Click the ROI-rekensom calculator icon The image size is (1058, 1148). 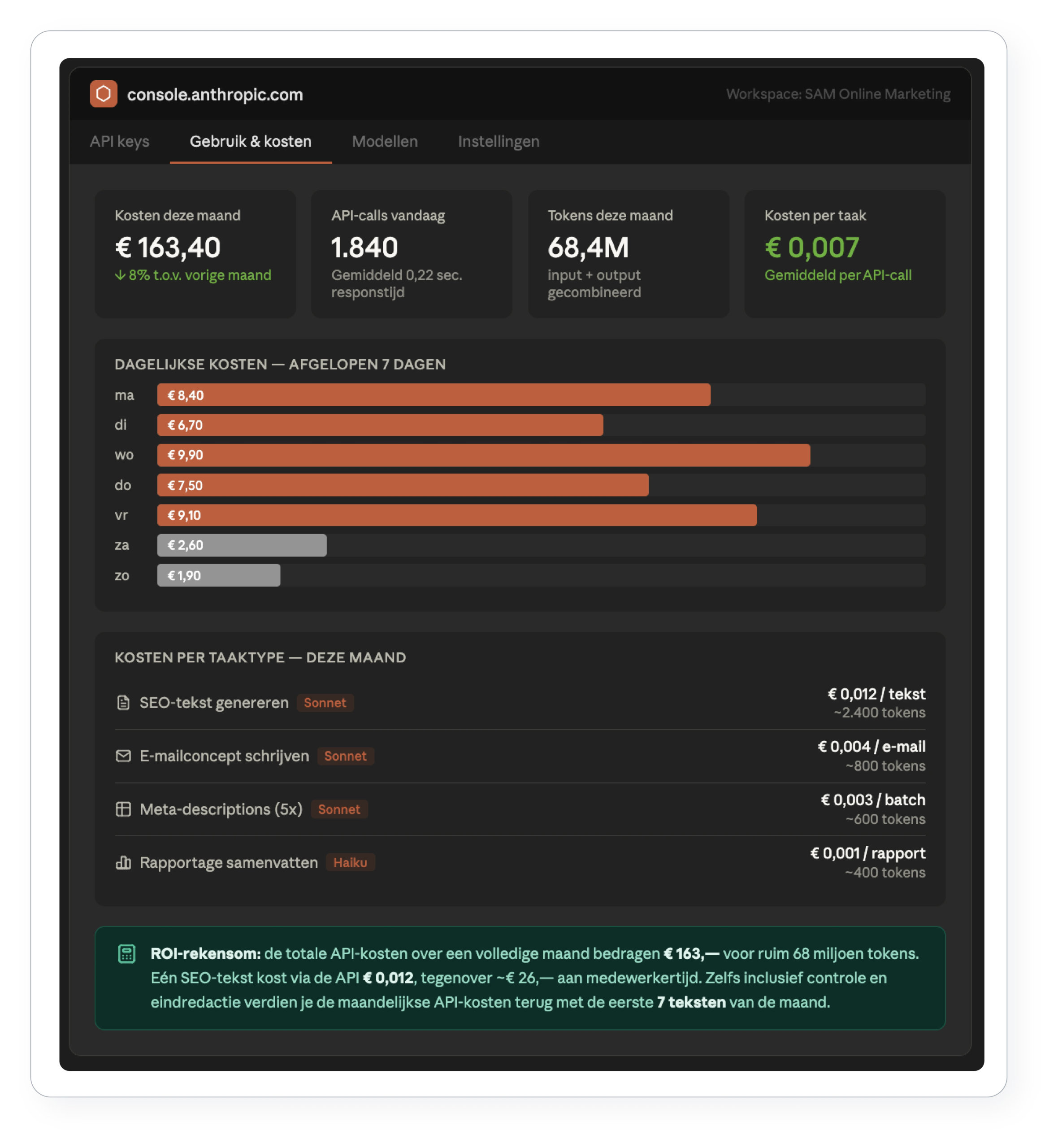[x=126, y=954]
